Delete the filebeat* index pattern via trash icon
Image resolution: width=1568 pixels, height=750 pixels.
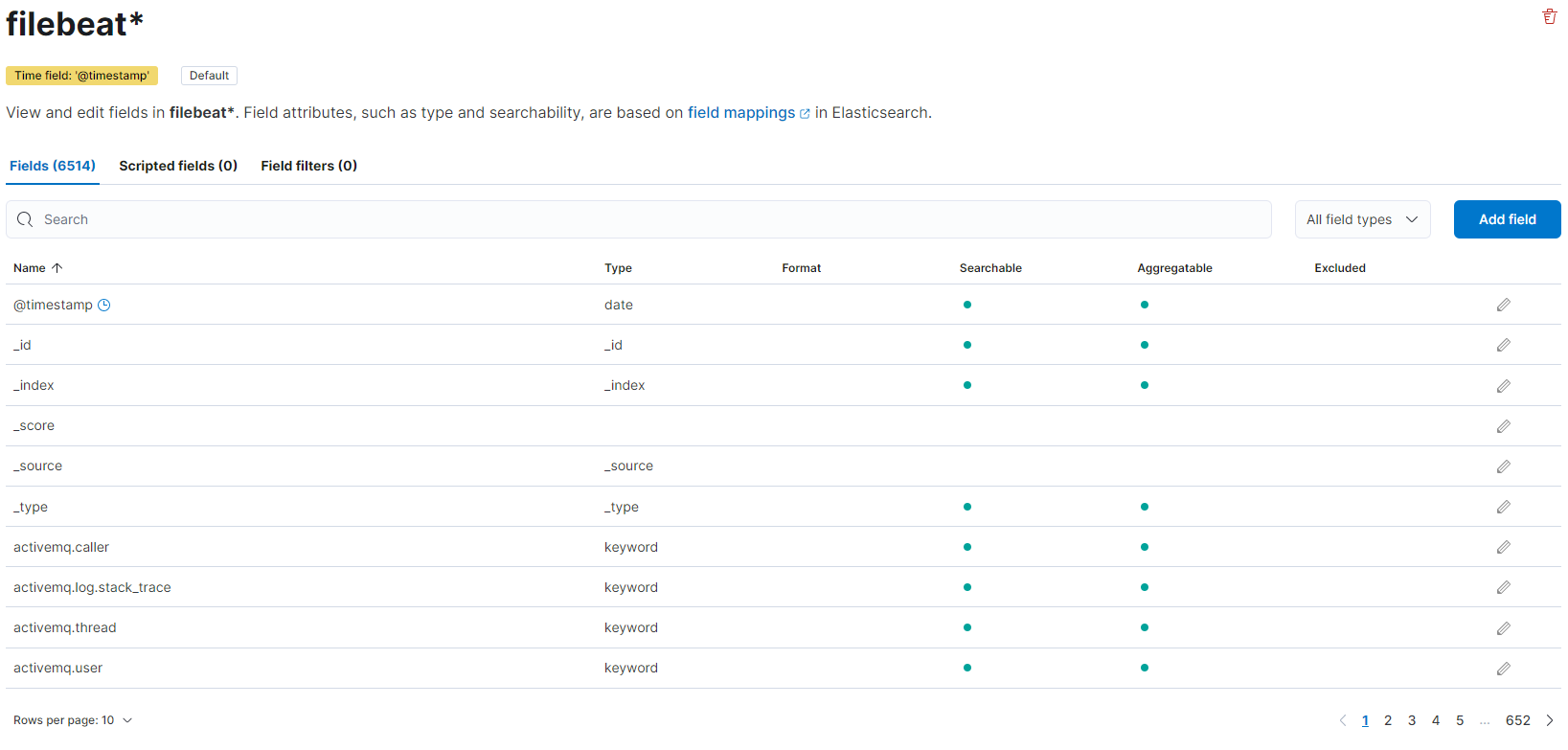point(1549,16)
